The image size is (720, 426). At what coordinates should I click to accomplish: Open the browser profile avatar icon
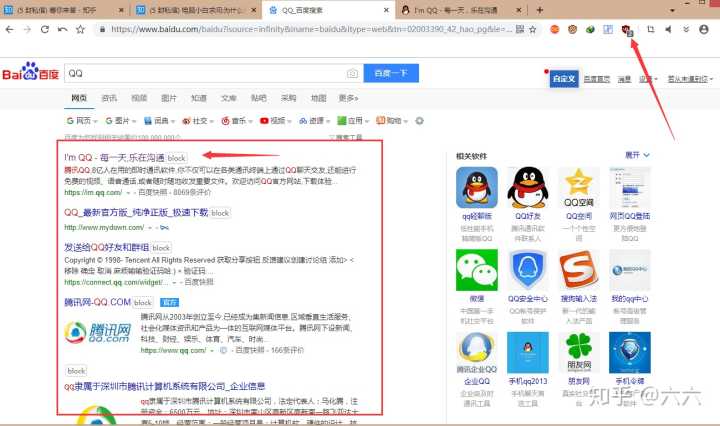coord(703,29)
